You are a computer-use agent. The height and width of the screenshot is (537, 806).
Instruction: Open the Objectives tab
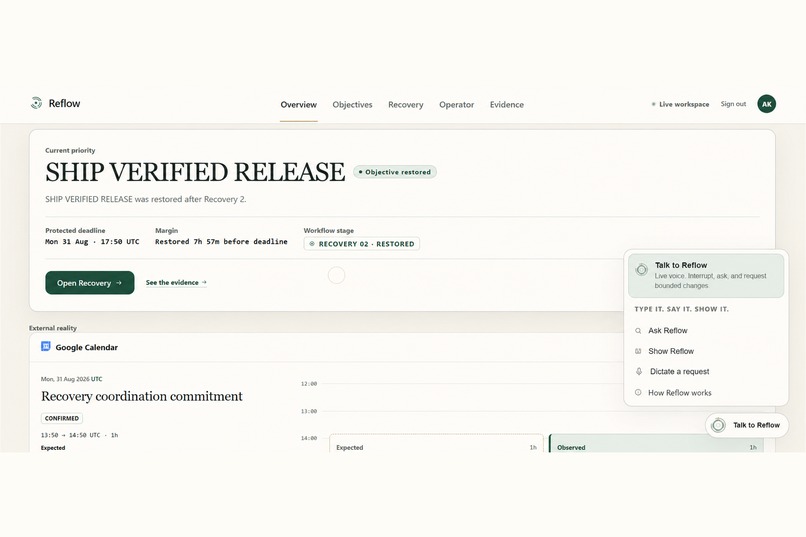(x=352, y=104)
